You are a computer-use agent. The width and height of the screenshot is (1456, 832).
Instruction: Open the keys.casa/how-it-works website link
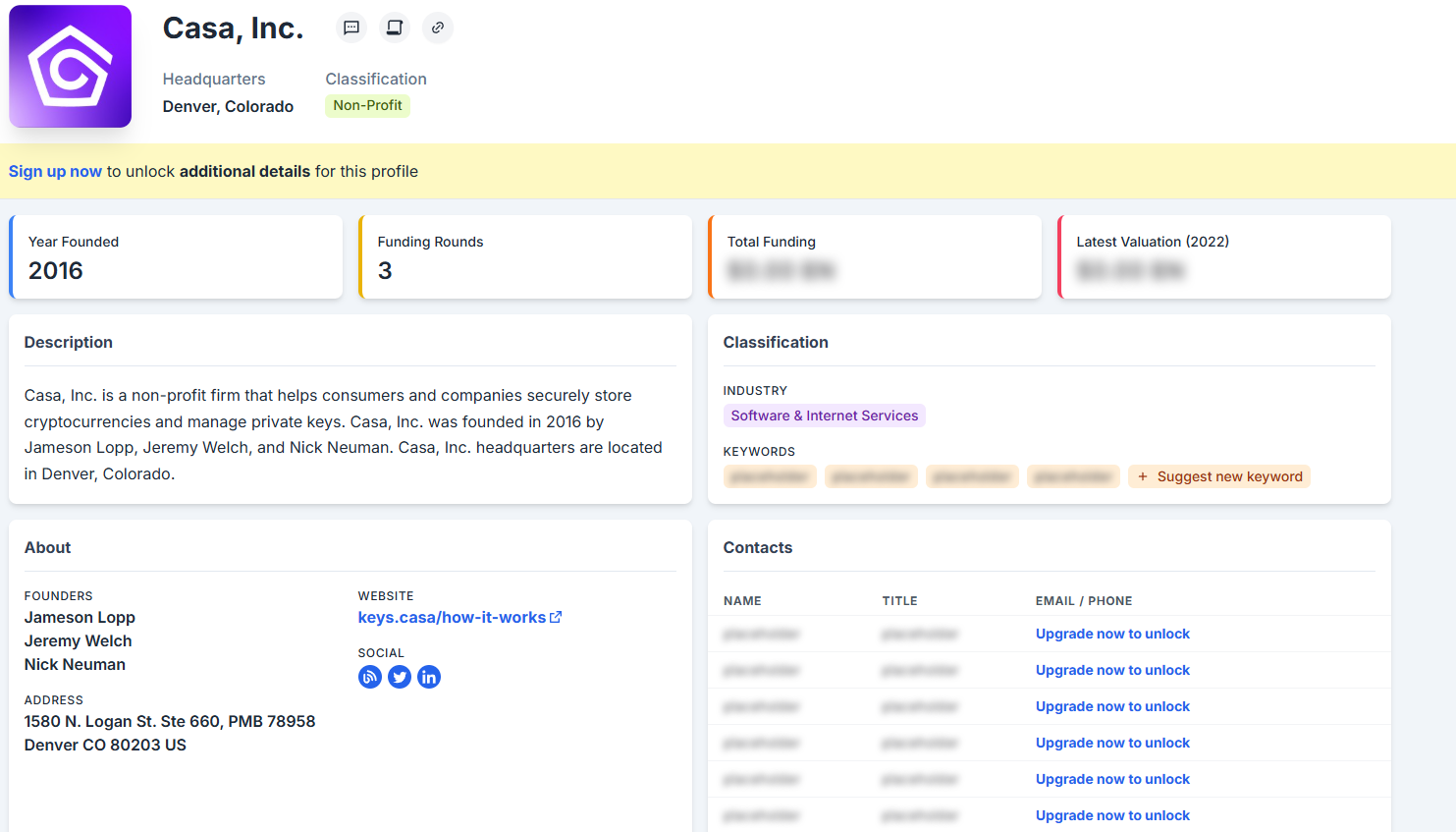coord(452,617)
